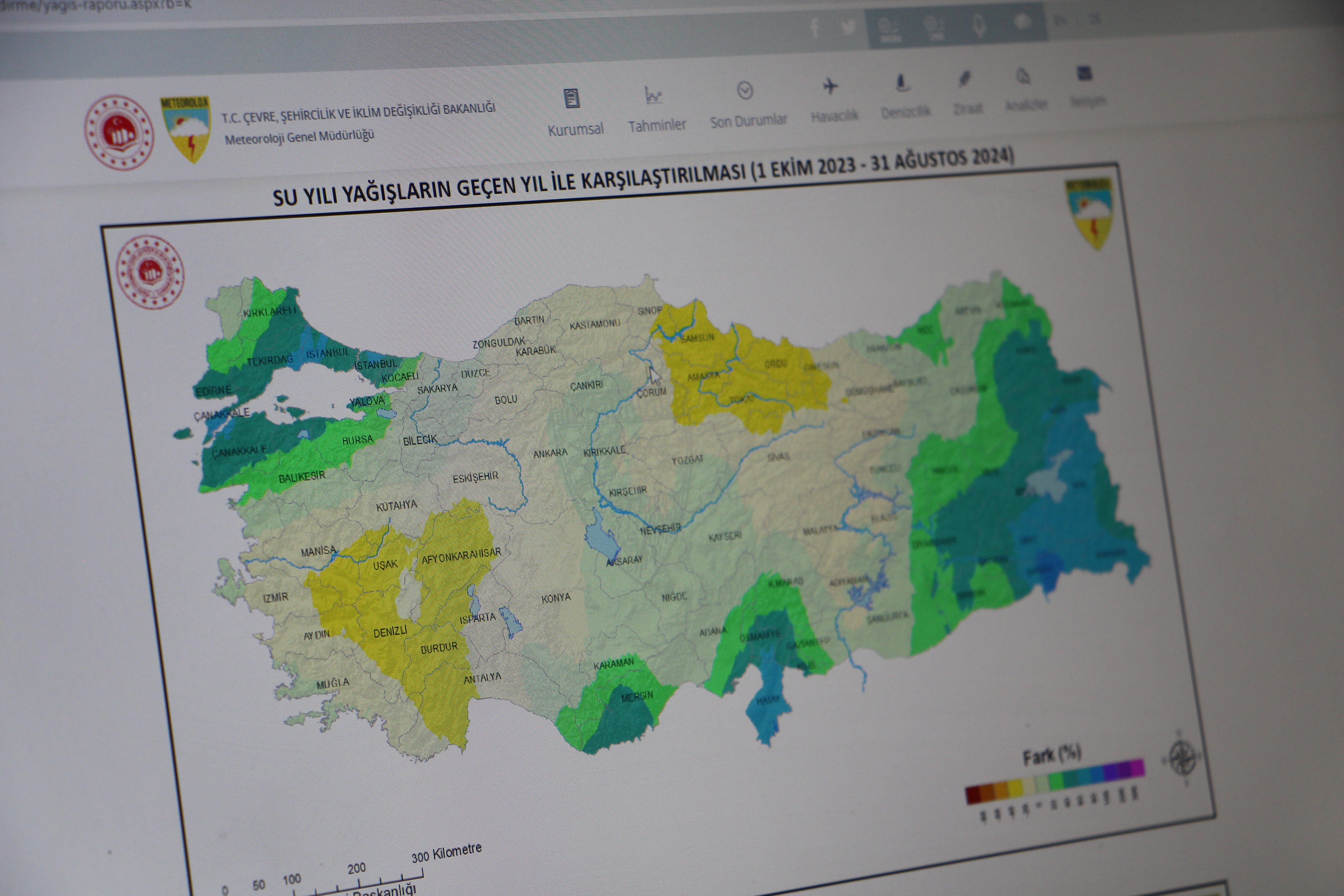Click Meteoroloji Genel Müdürlüğü header text
The height and width of the screenshot is (896, 1344).
click(x=299, y=138)
